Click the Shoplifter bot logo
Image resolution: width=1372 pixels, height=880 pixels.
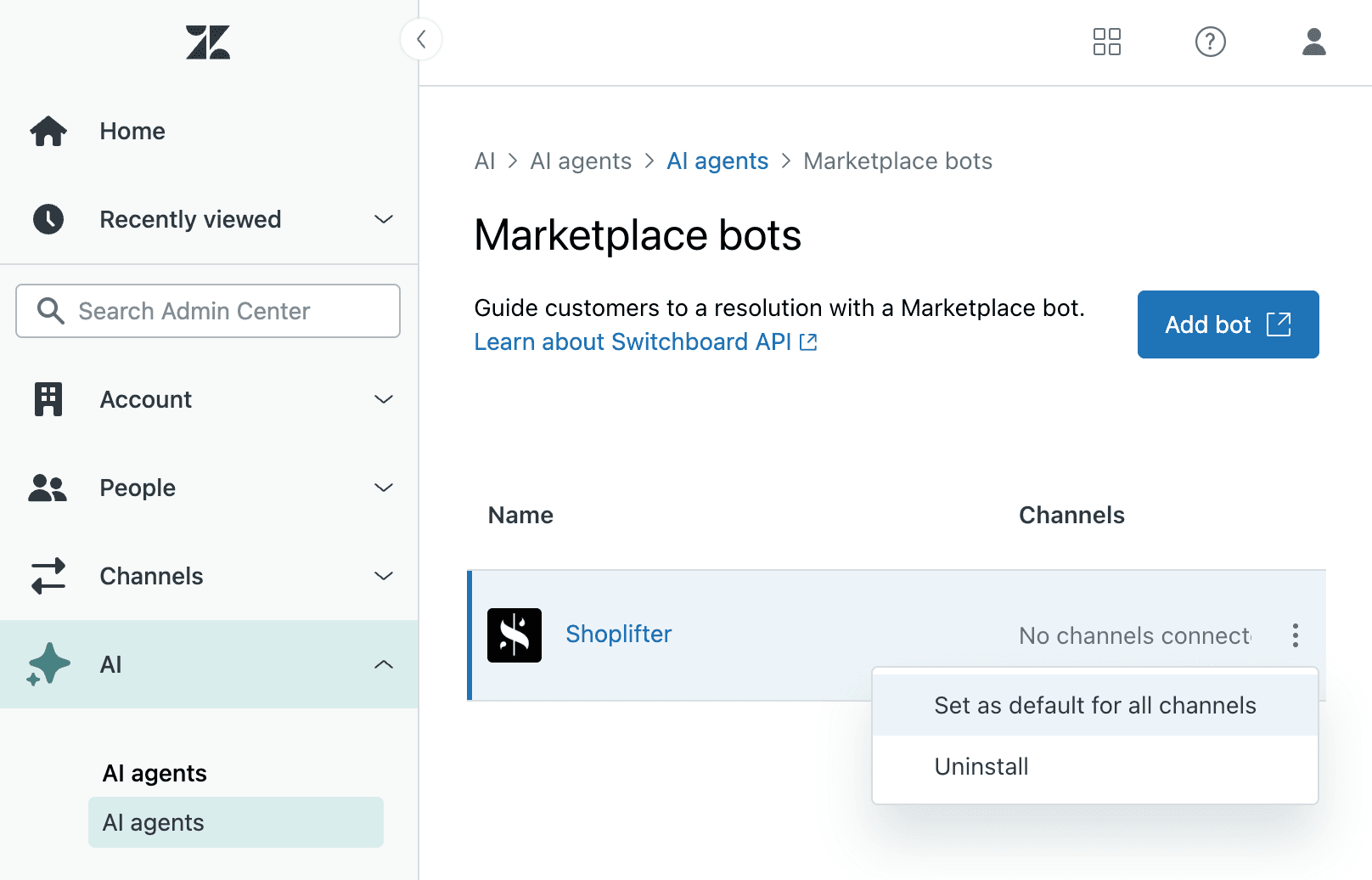pos(514,635)
